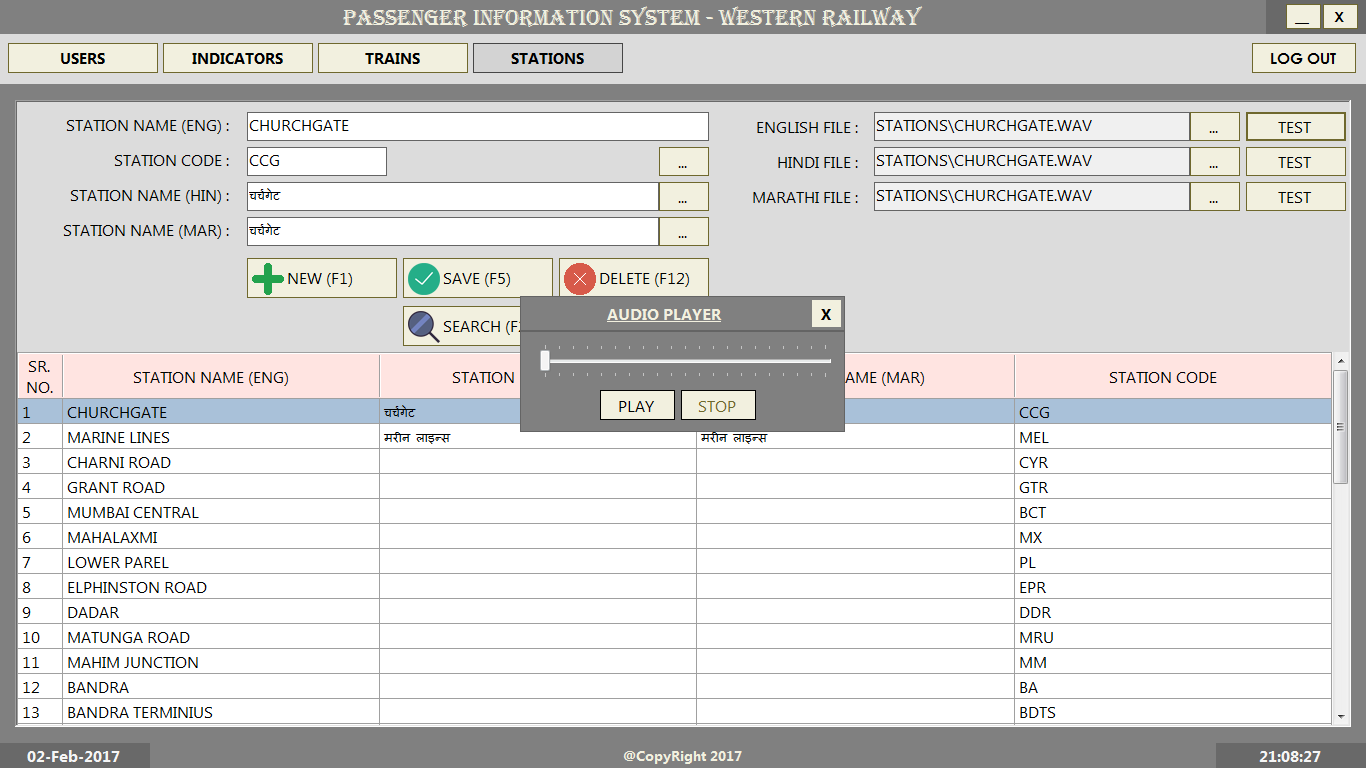Select the MUMBAI CENTRAL row
Image resolution: width=1366 pixels, height=768 pixels.
pos(675,512)
